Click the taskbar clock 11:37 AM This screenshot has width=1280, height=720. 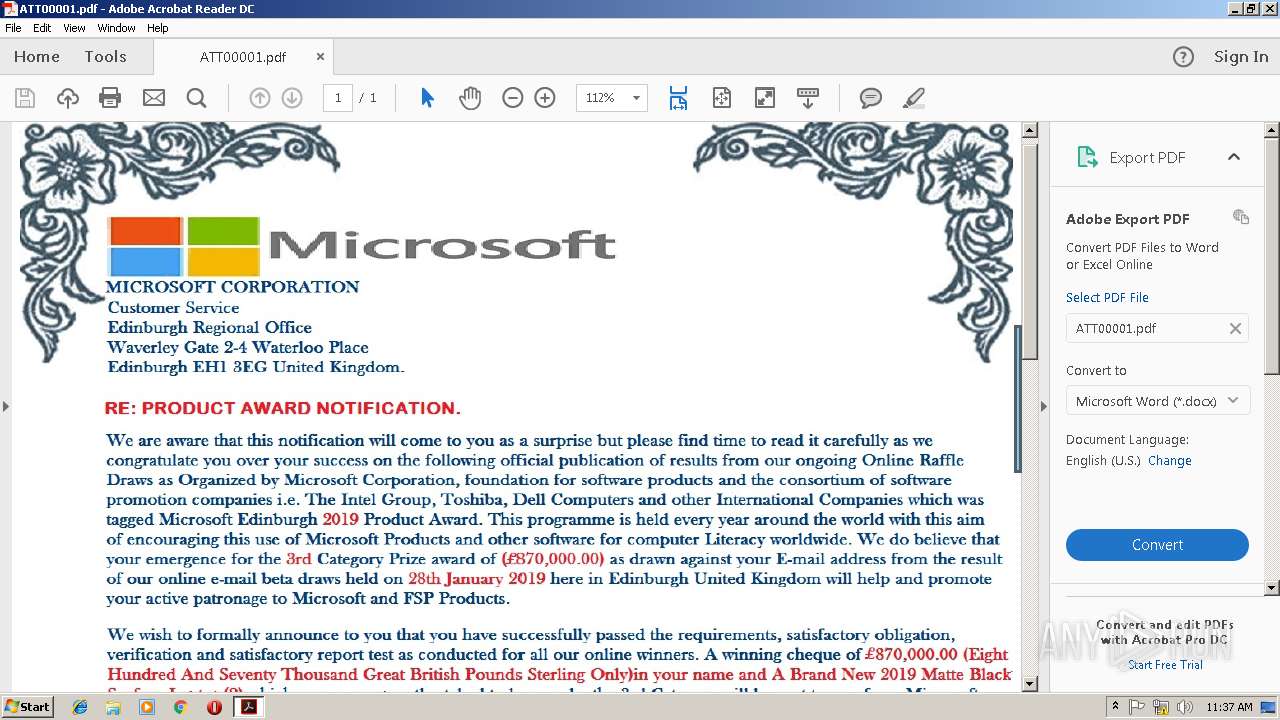(x=1230, y=707)
